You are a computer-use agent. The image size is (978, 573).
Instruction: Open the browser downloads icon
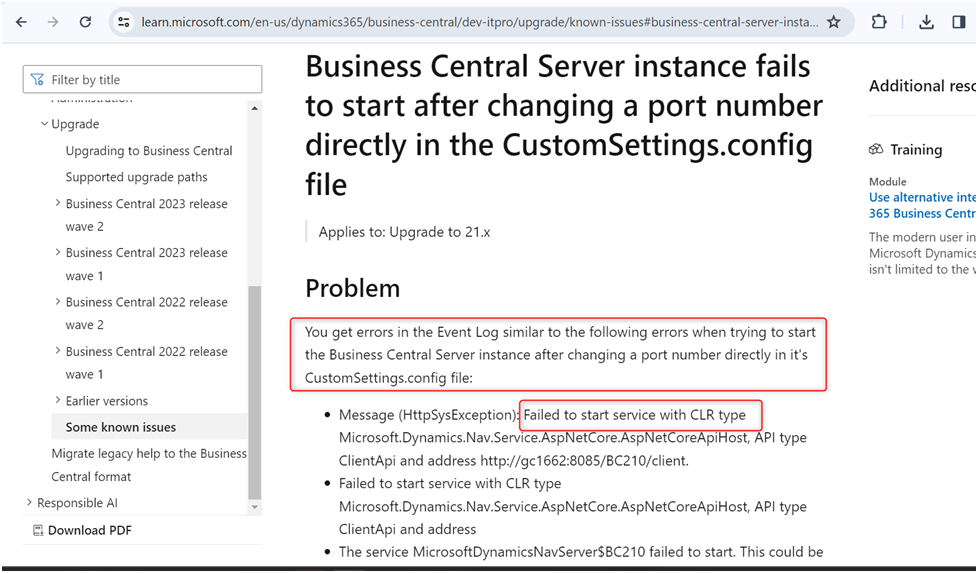click(926, 22)
